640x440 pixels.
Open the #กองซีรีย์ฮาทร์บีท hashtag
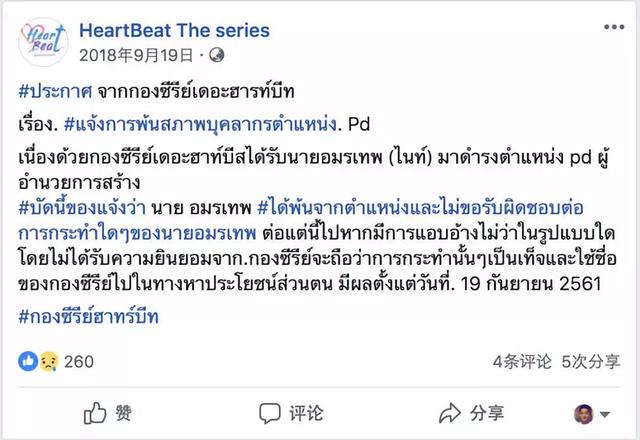click(x=88, y=316)
